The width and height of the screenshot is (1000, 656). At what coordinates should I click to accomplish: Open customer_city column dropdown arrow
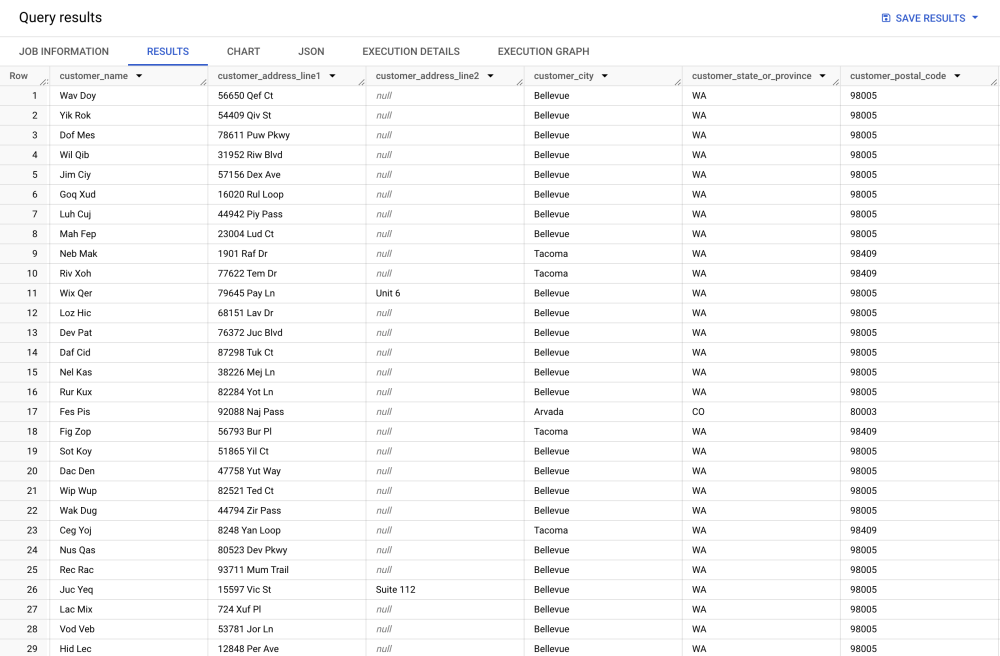click(605, 76)
